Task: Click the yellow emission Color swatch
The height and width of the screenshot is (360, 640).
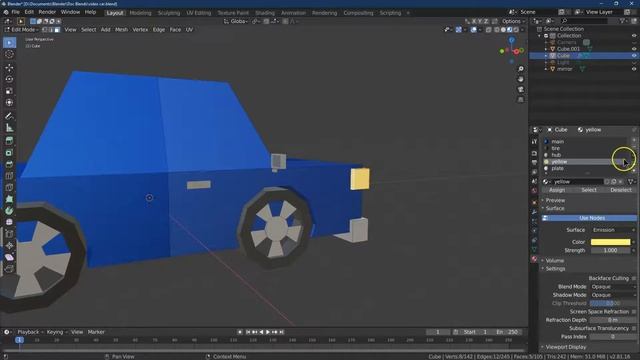Action: (611, 242)
